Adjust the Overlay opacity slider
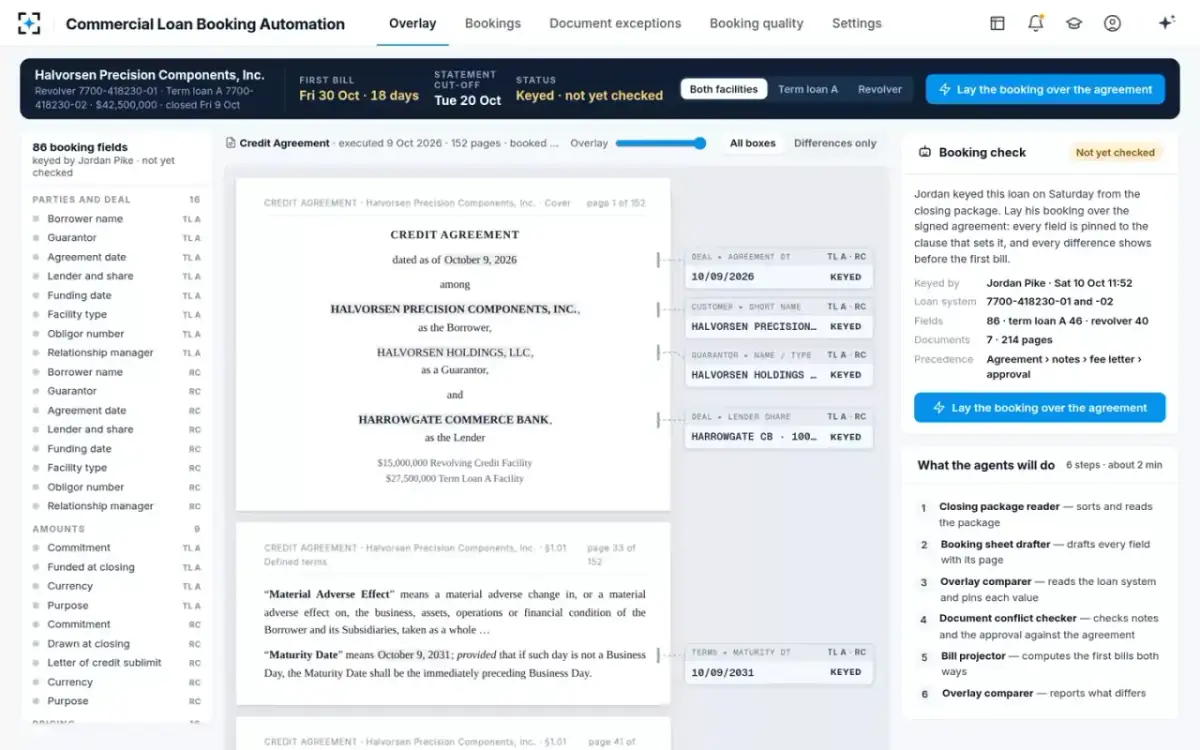The image size is (1200, 750). point(661,143)
